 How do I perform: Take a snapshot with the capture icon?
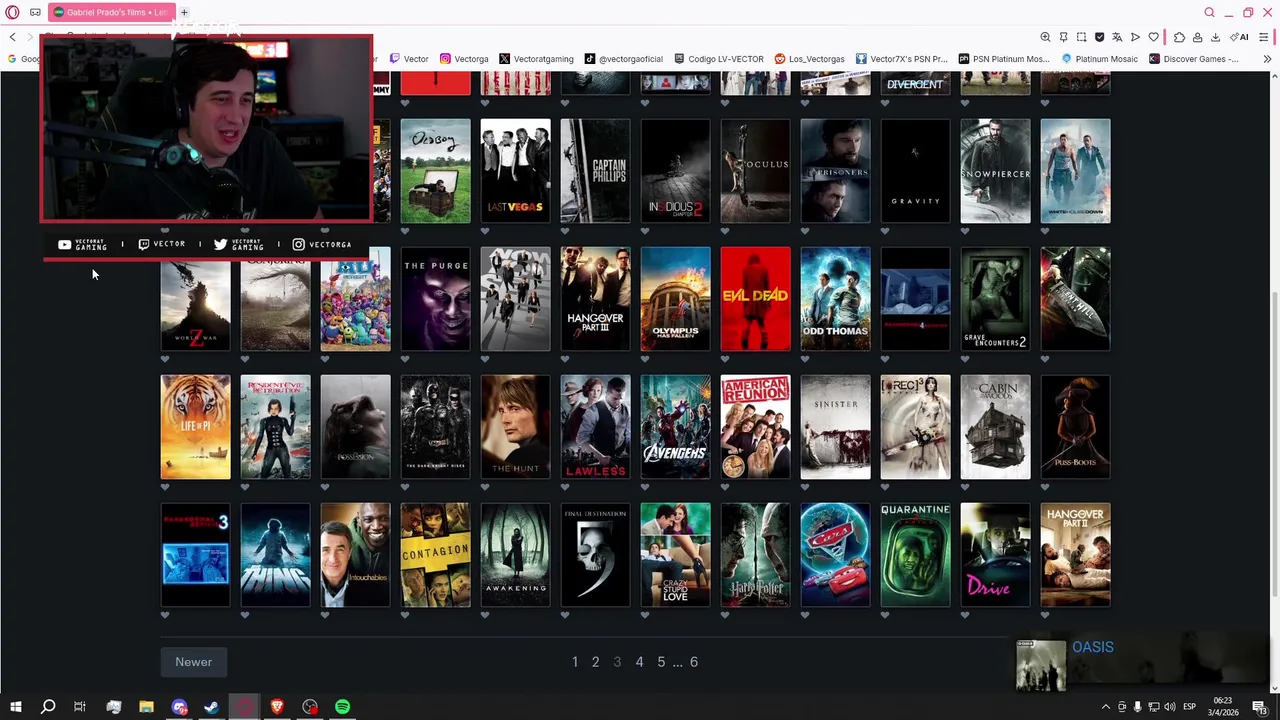coord(1081,37)
